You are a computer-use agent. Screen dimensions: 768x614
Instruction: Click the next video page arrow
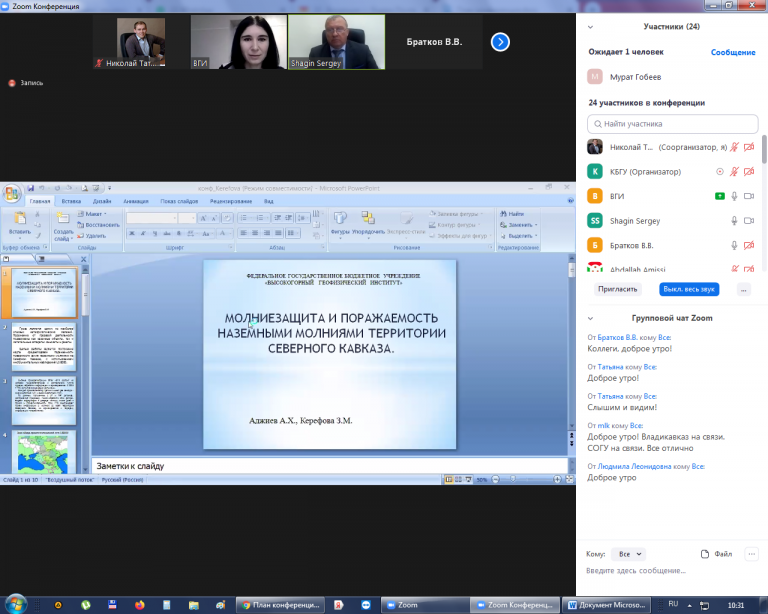coord(501,42)
